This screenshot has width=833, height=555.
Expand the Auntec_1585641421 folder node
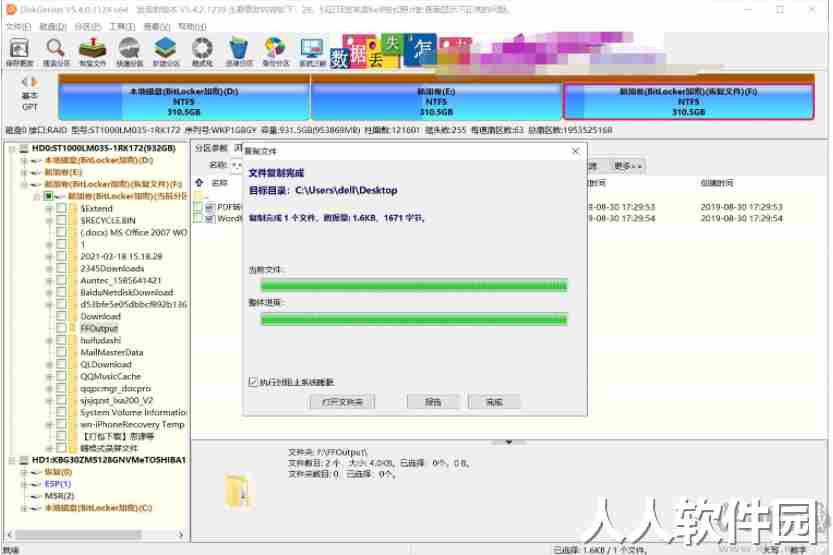click(49, 280)
